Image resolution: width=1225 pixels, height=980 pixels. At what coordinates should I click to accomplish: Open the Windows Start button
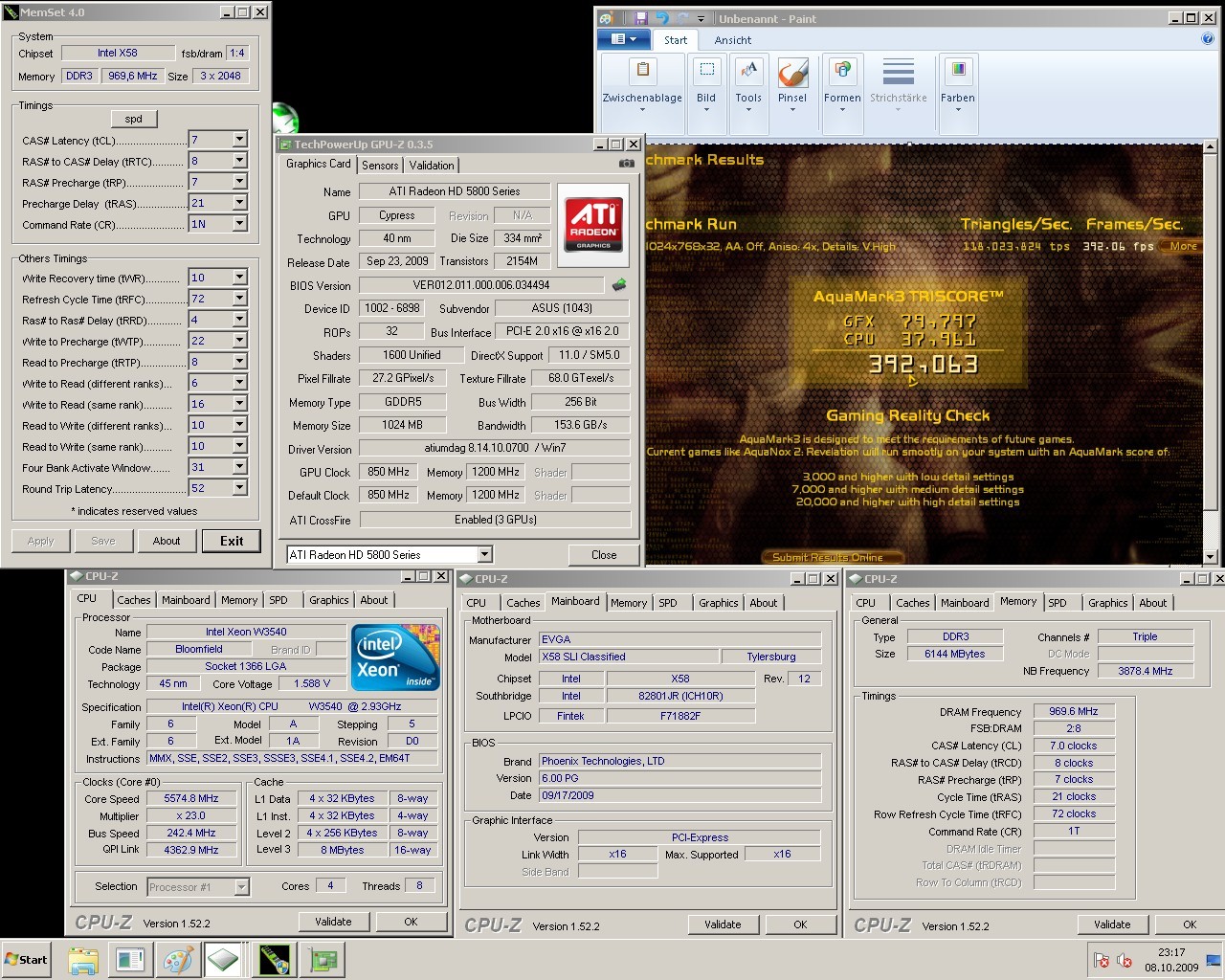click(x=27, y=960)
